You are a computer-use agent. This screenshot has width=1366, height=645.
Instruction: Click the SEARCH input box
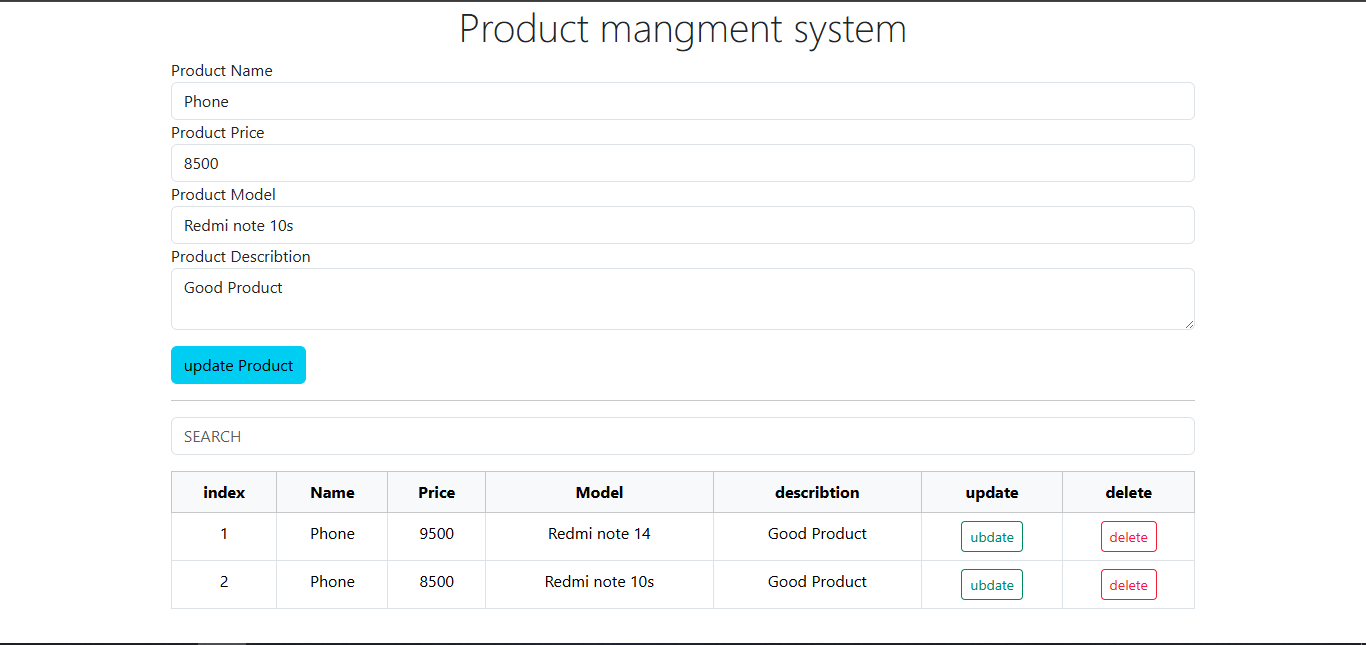click(683, 436)
